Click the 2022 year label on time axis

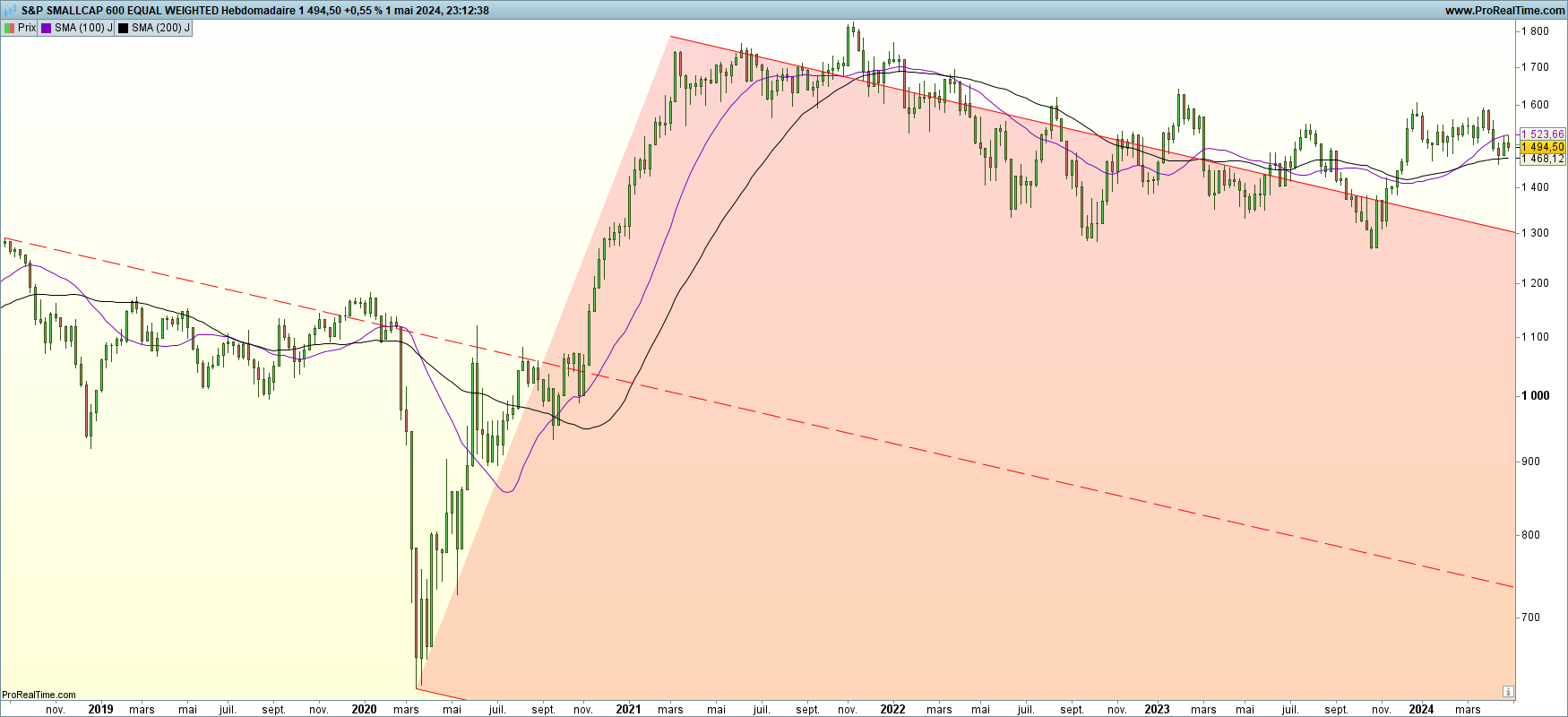tap(892, 709)
